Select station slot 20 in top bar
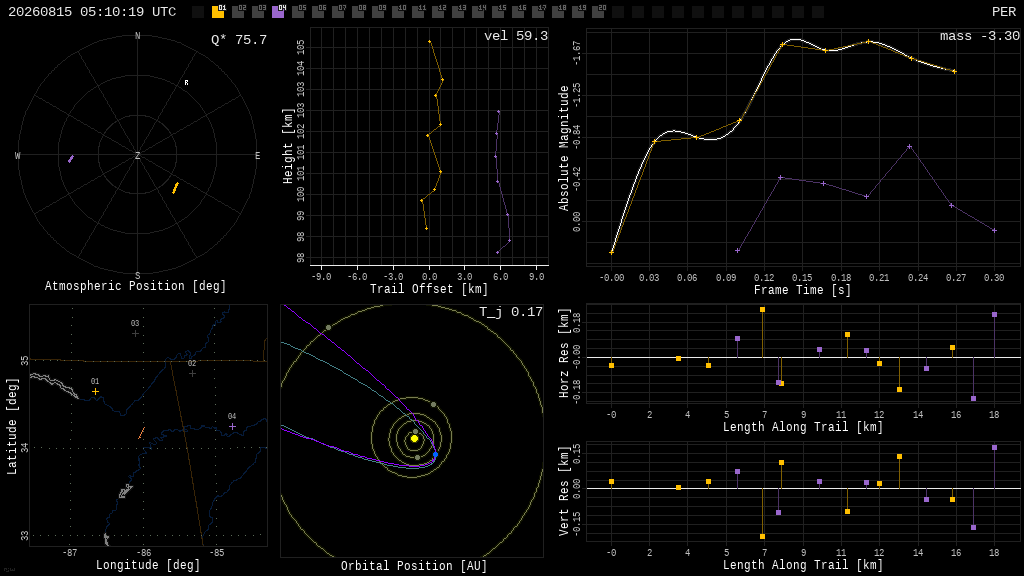This screenshot has width=1024, height=576. pos(598,12)
